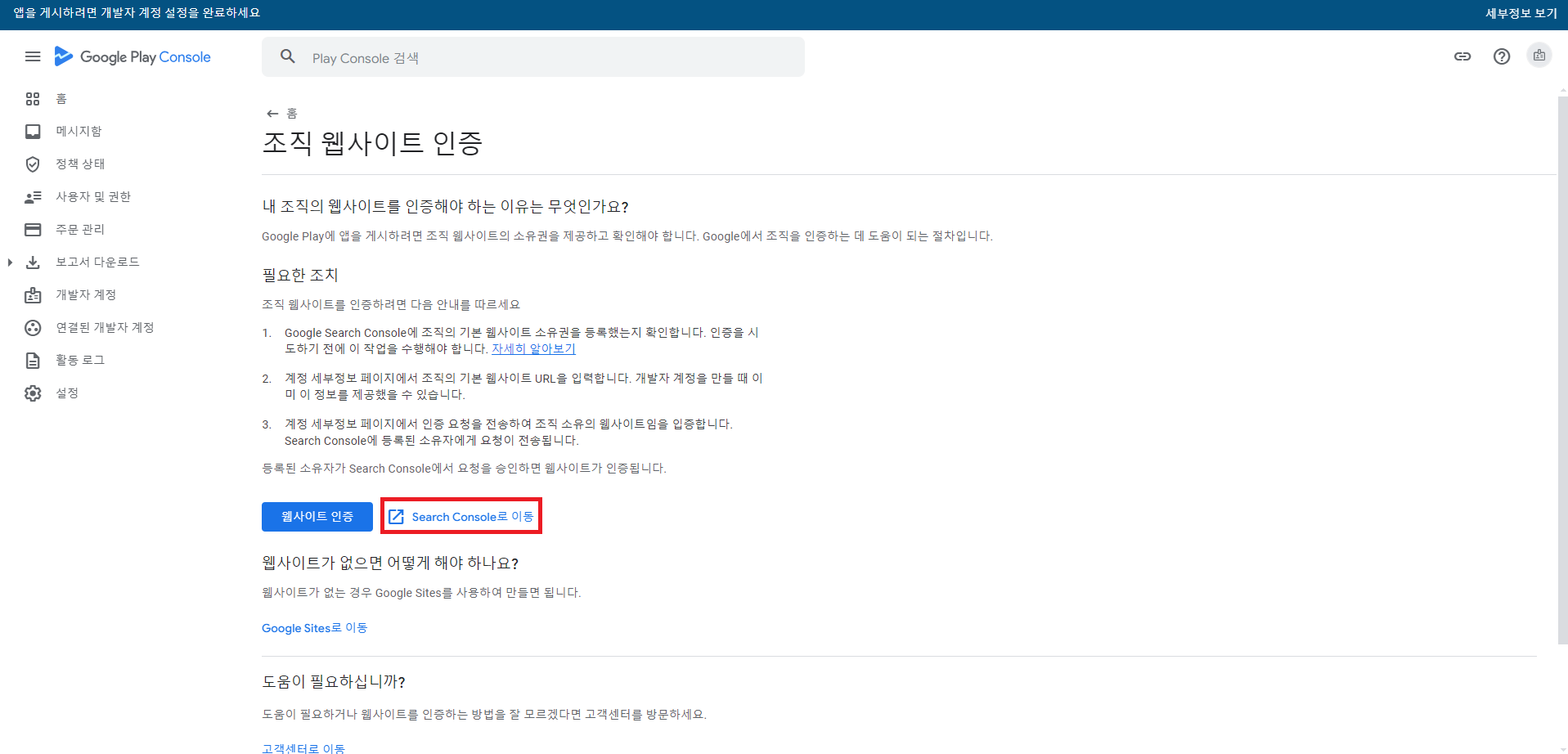Open 사용자 및 권한 in the sidebar
This screenshot has width=1568, height=754.
coord(93,197)
